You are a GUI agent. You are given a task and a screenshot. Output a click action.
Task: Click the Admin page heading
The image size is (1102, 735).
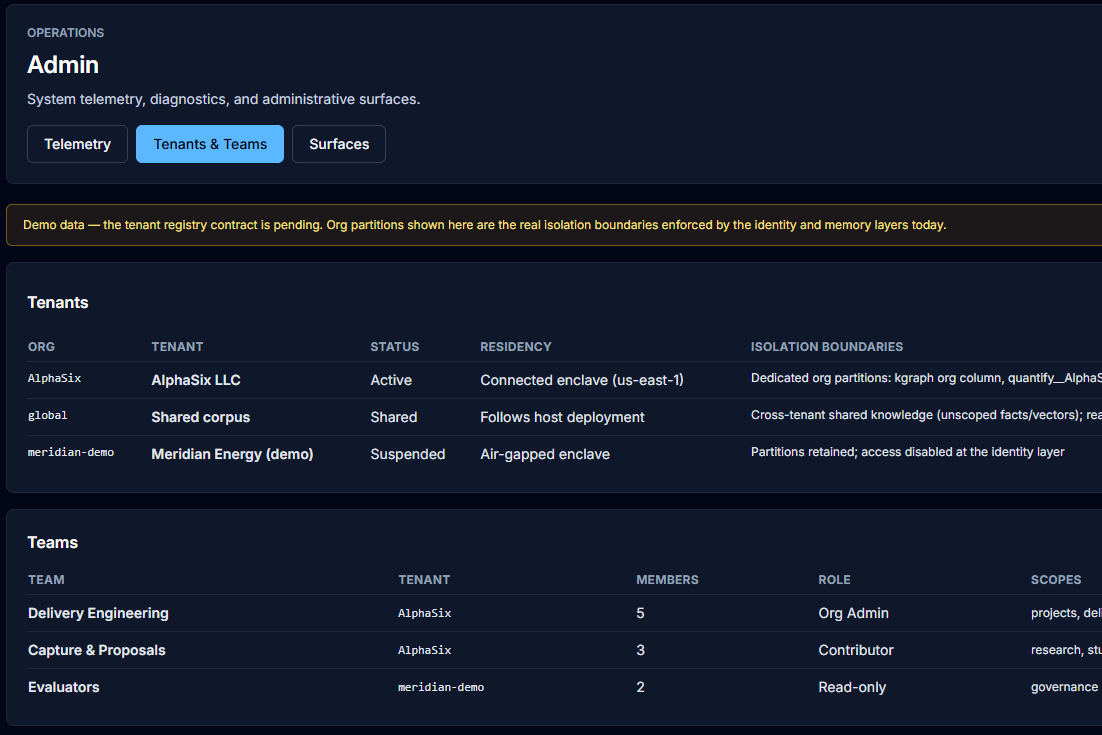pyautogui.click(x=63, y=65)
